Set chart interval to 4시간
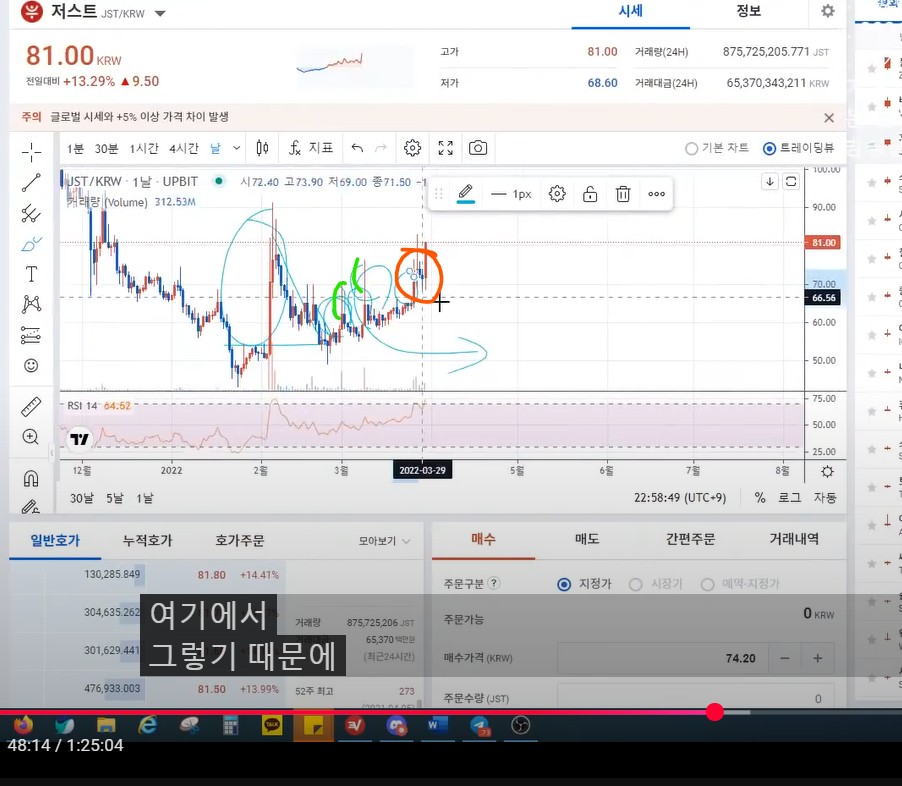Screen dimensions: 902x786 (x=184, y=148)
